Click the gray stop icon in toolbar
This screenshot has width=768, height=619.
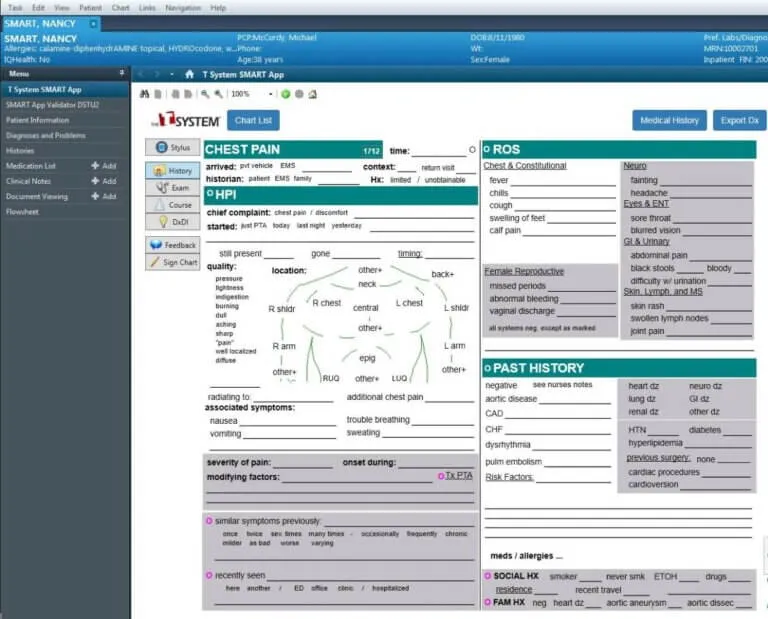299,94
